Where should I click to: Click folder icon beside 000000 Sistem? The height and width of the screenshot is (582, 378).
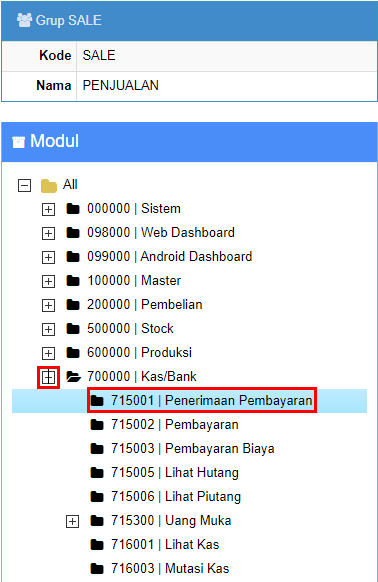[73, 209]
